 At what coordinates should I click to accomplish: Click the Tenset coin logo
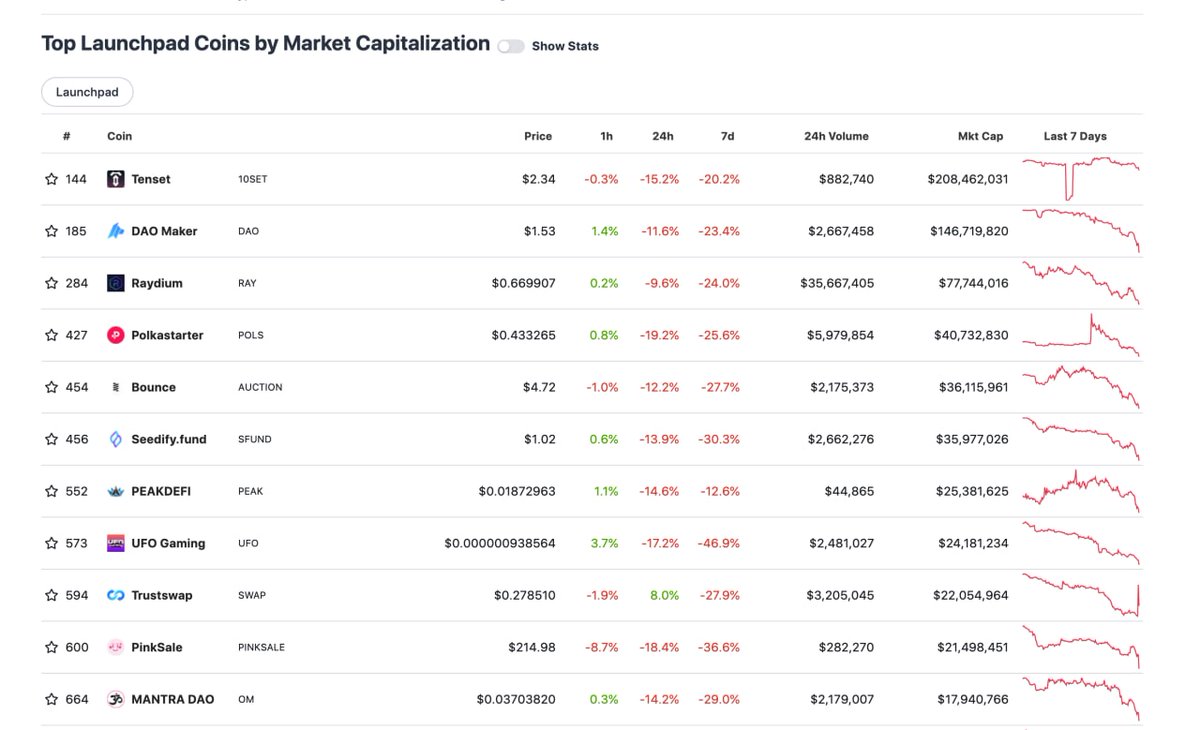coord(116,179)
